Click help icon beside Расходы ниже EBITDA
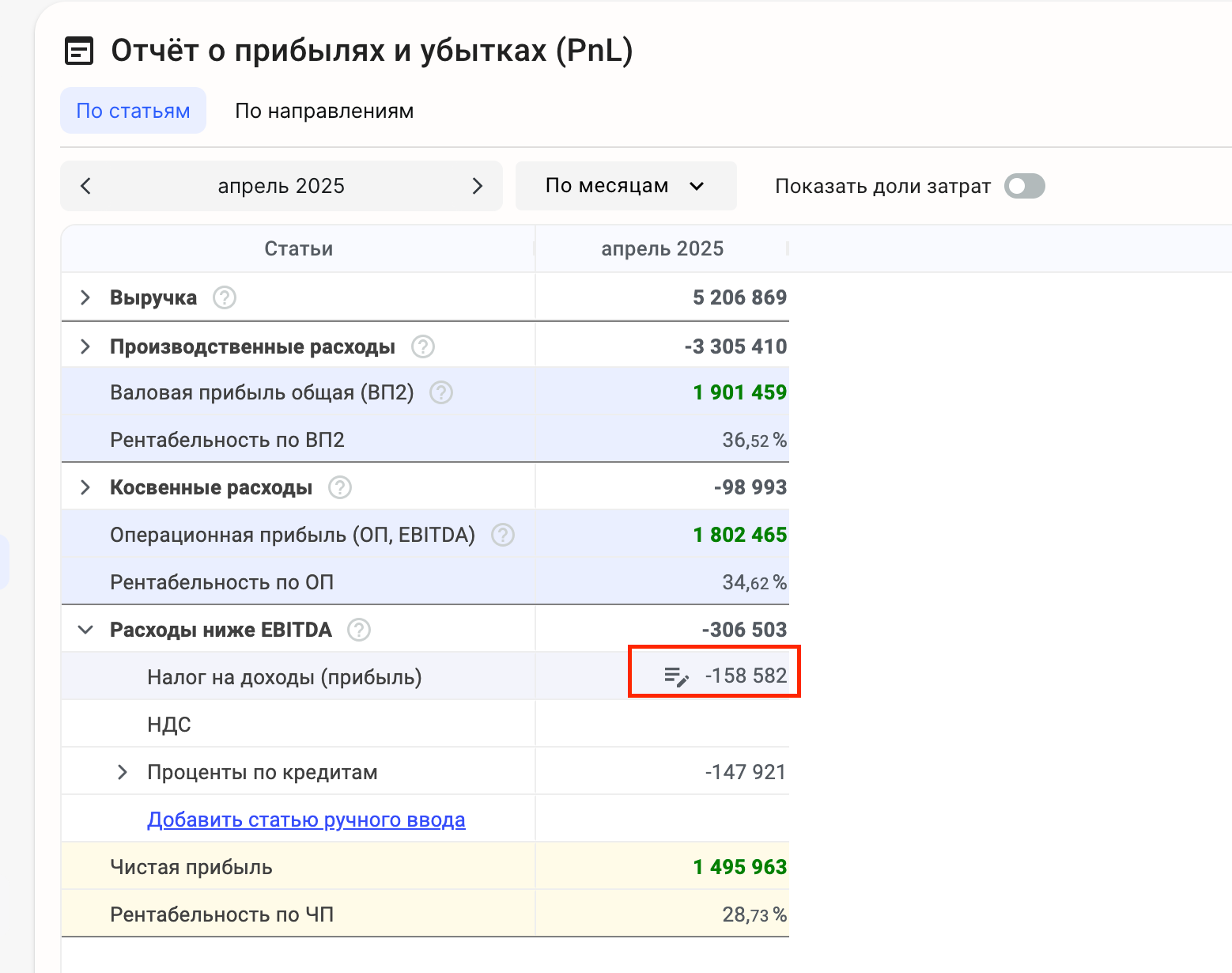The height and width of the screenshot is (973, 1232). click(359, 630)
